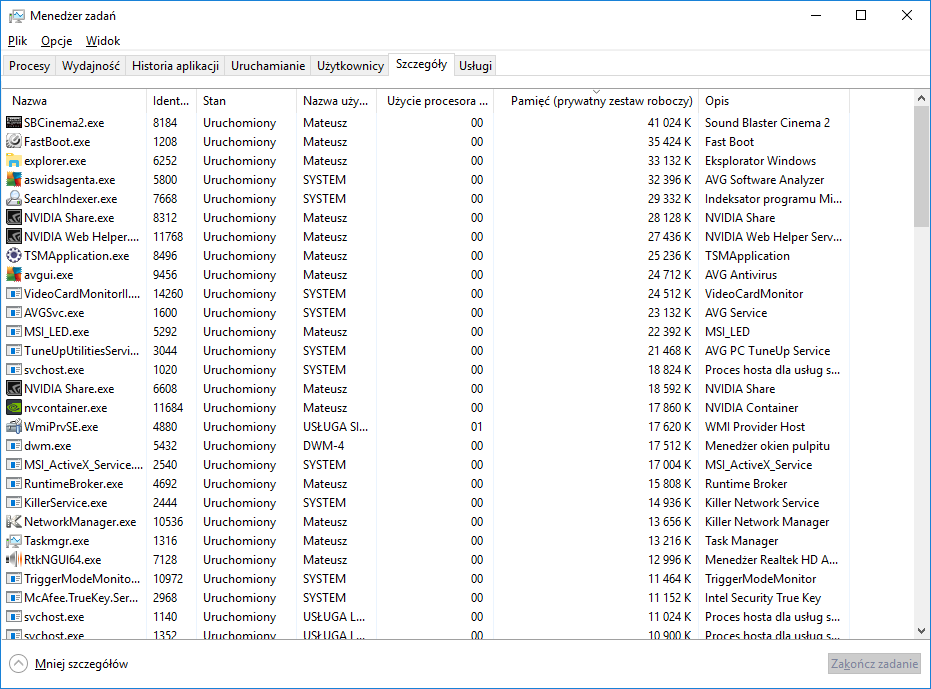Click the KillerService.exe process icon
Image resolution: width=931 pixels, height=689 pixels.
14,502
